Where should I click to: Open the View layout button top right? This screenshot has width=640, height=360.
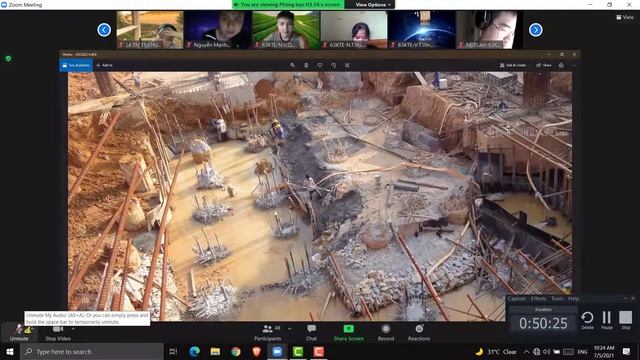625,17
